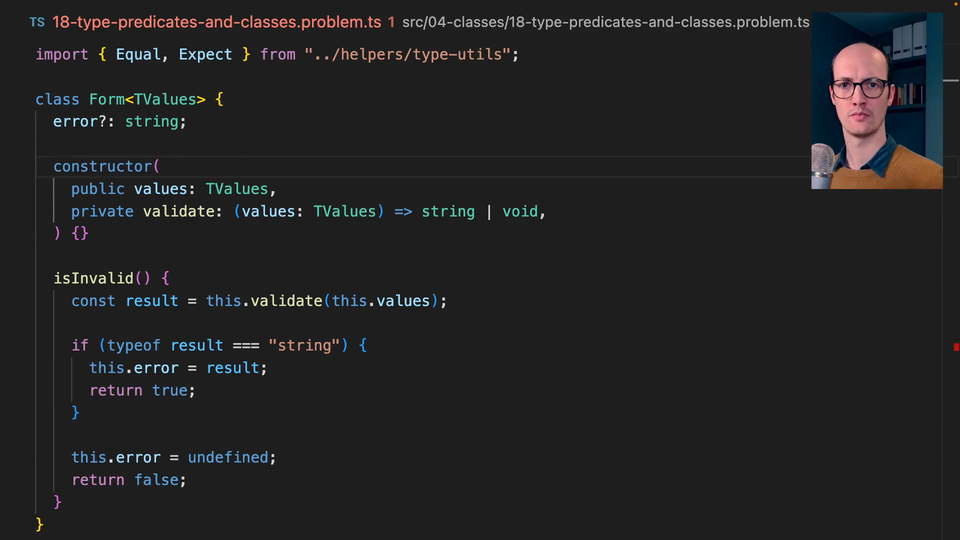The height and width of the screenshot is (540, 960).
Task: Click the src/04-classes file path breadcrumb
Action: coord(605,21)
